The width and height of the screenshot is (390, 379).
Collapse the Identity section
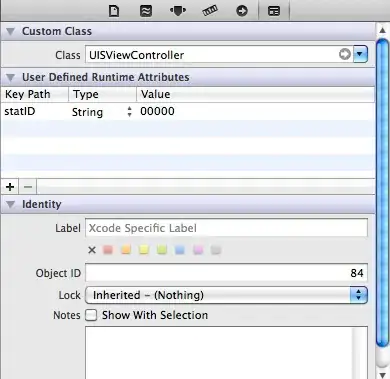pos(11,204)
